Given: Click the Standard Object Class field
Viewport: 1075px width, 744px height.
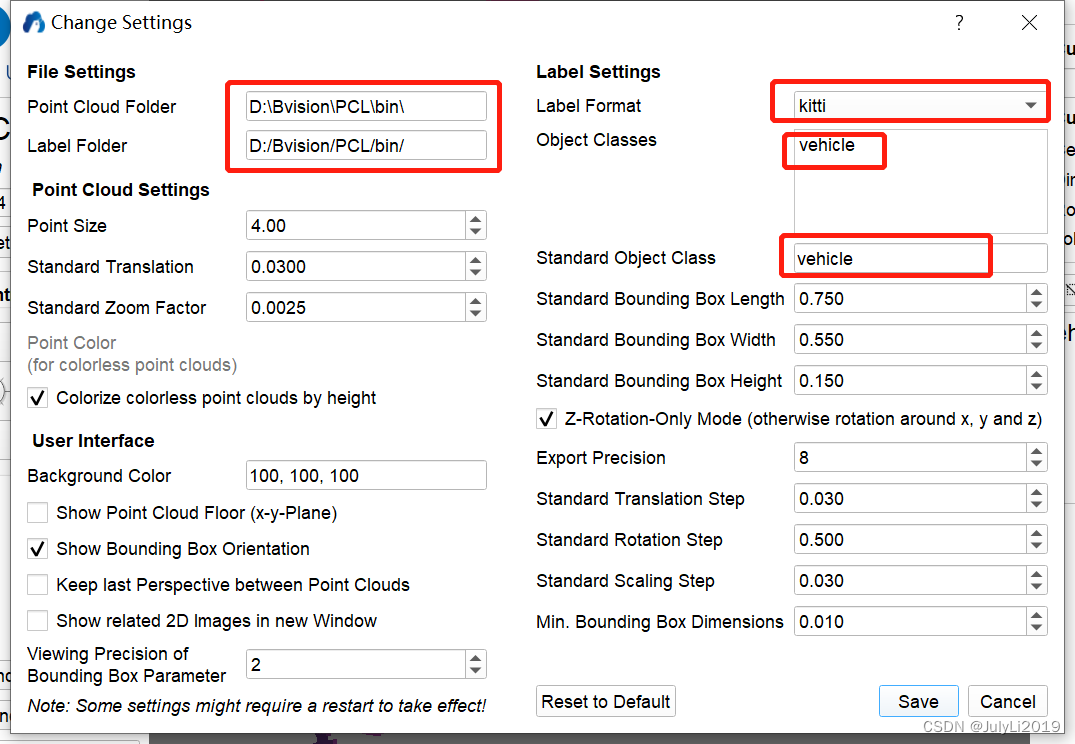Looking at the screenshot, I should pyautogui.click(x=920, y=259).
